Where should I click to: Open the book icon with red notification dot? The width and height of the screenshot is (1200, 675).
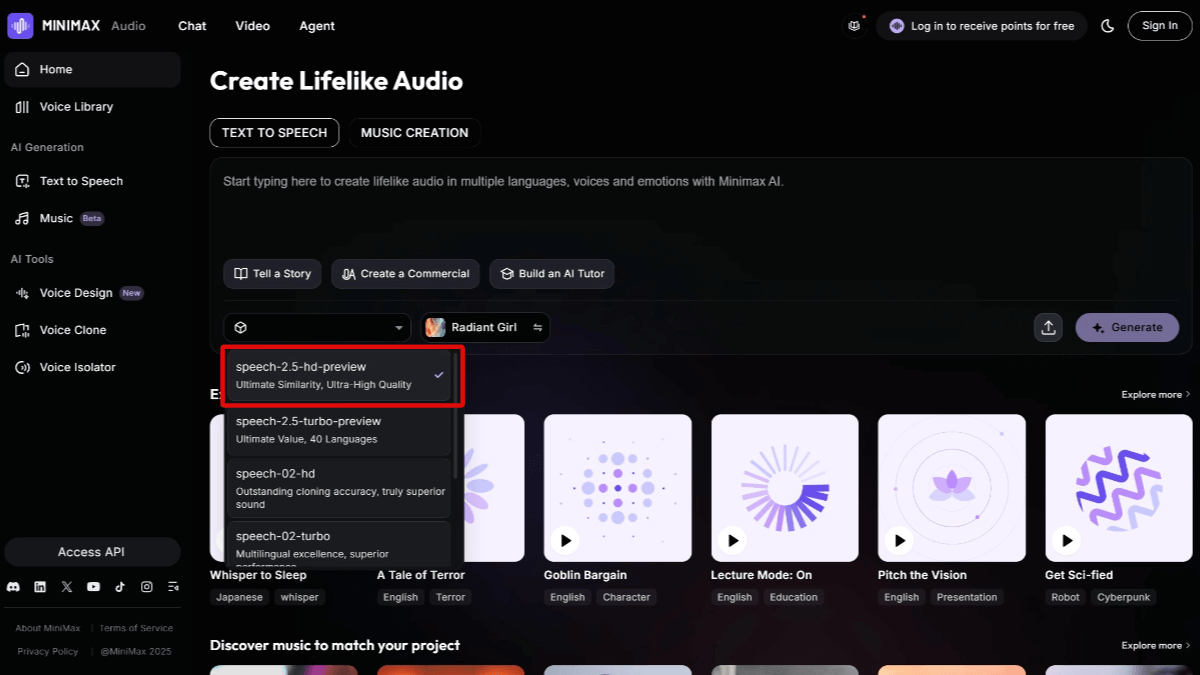pyautogui.click(x=854, y=26)
